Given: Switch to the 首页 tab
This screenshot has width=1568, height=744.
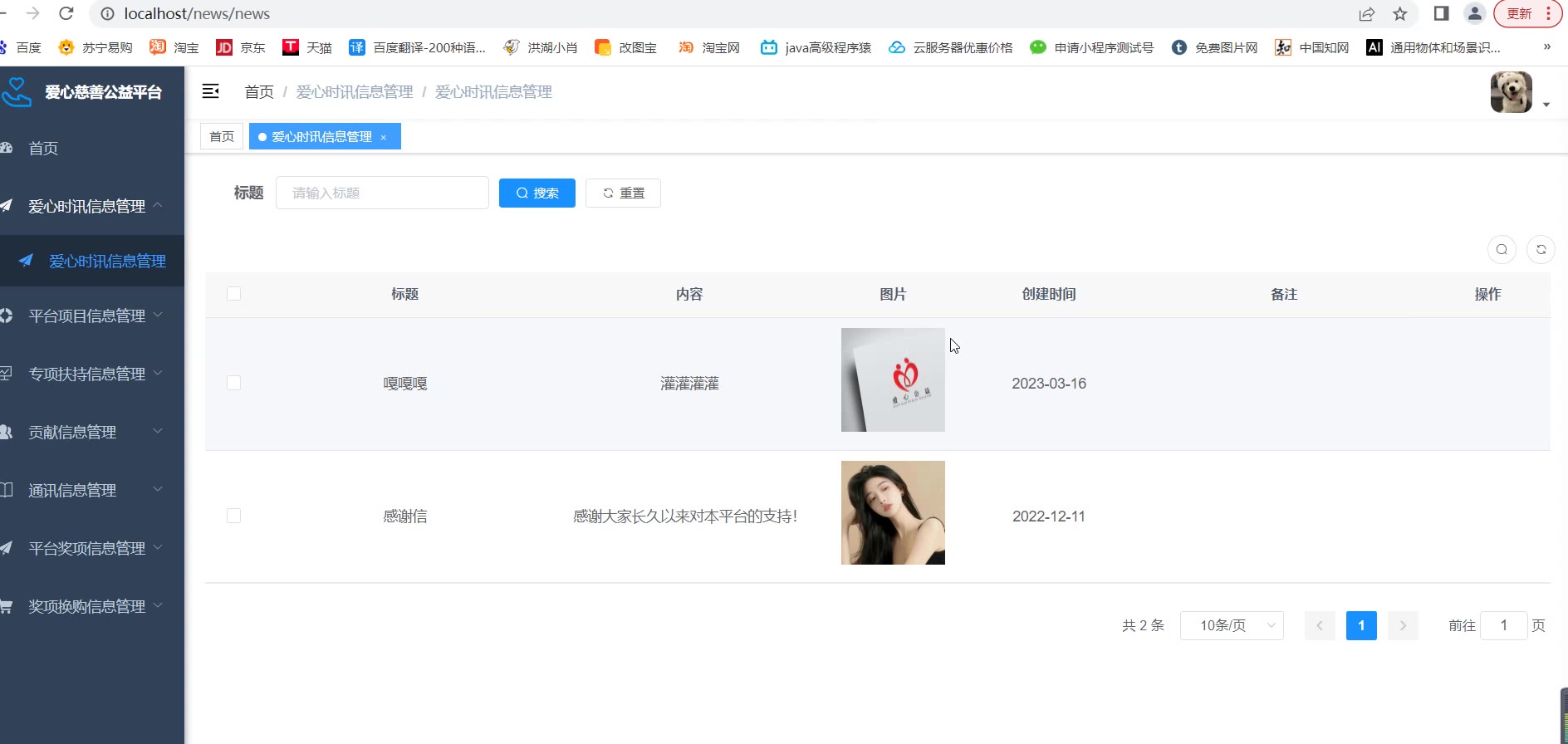Looking at the screenshot, I should [x=222, y=137].
